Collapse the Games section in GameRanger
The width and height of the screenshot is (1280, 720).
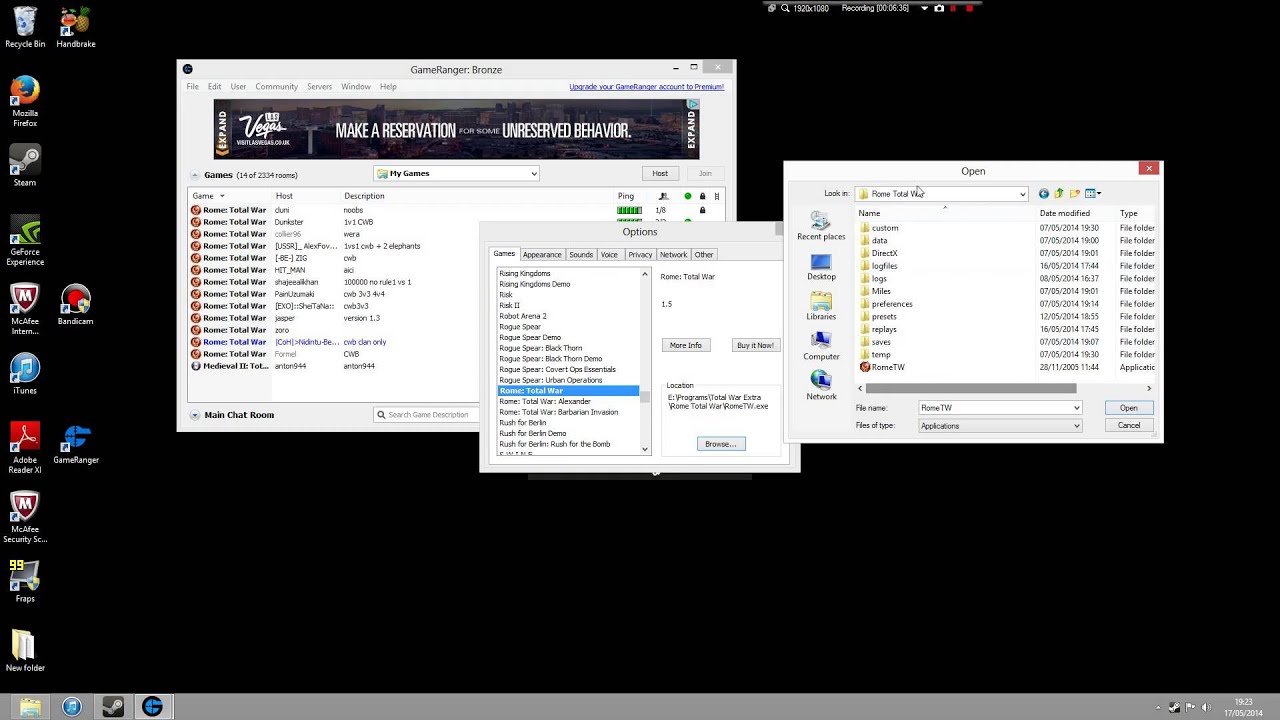[x=195, y=175]
